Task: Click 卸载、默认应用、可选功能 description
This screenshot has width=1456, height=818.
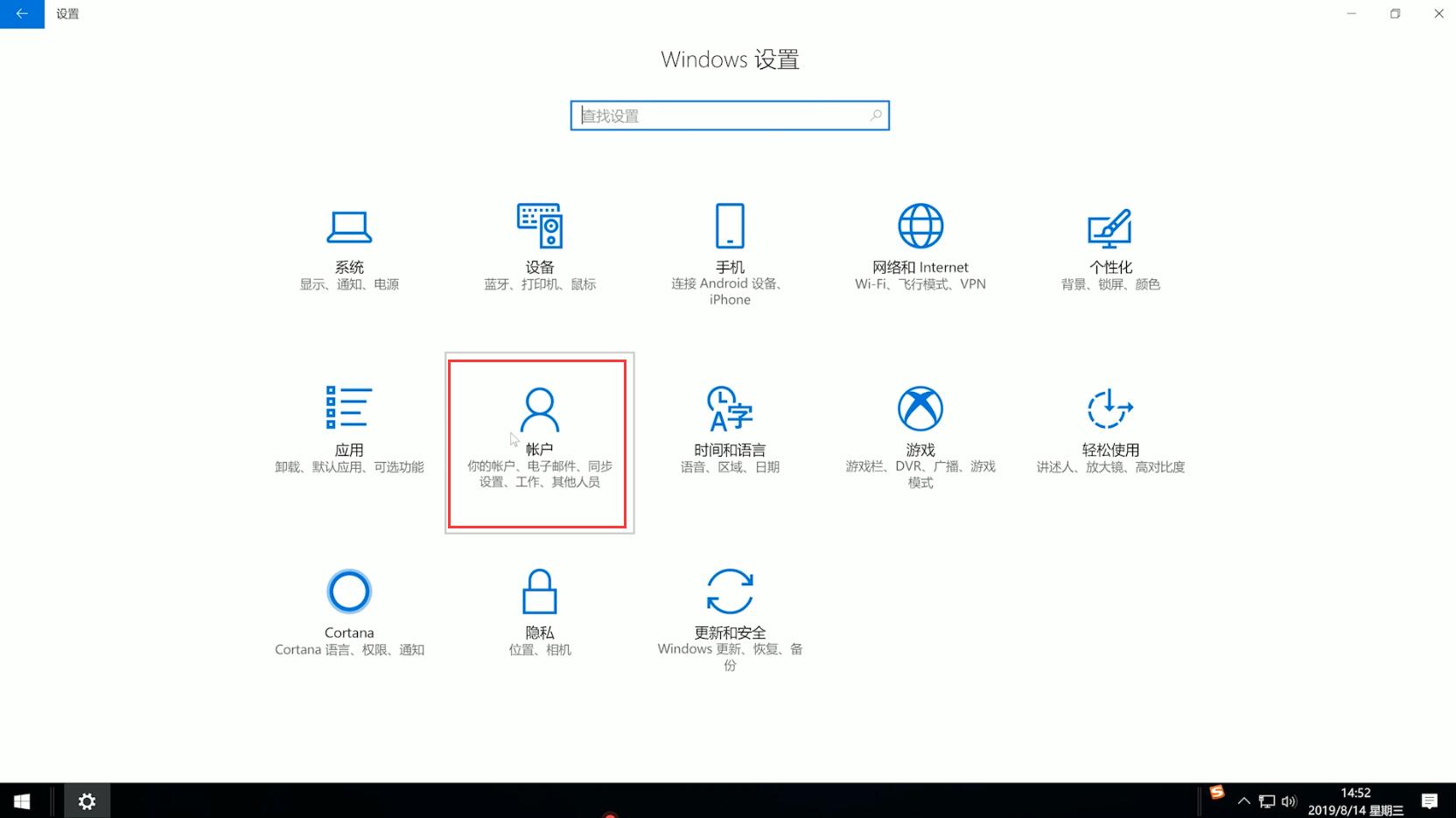Action: click(x=349, y=467)
